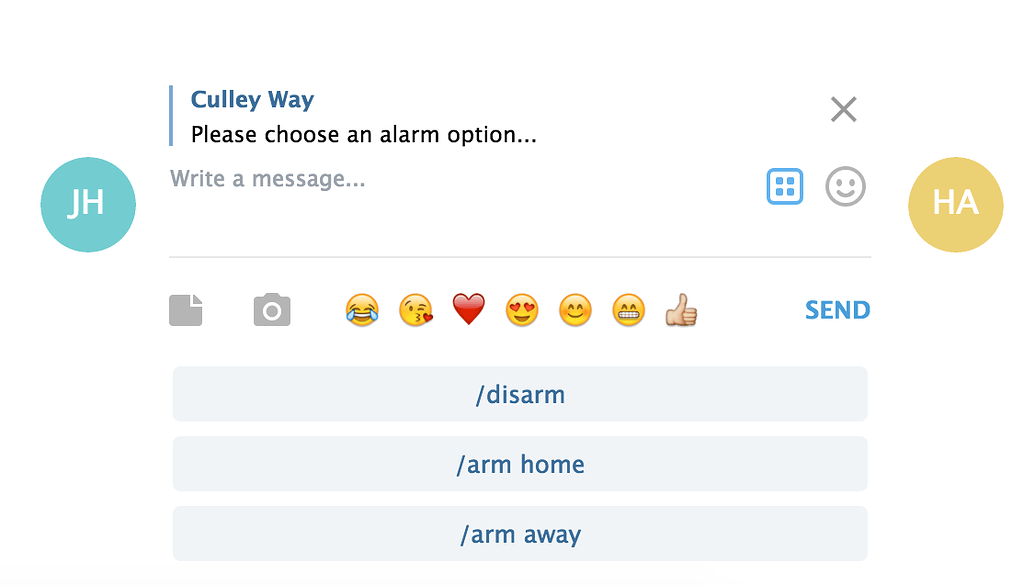Insert the grinning emoji shortcut
The height and width of the screenshot is (585, 1035).
(x=628, y=310)
